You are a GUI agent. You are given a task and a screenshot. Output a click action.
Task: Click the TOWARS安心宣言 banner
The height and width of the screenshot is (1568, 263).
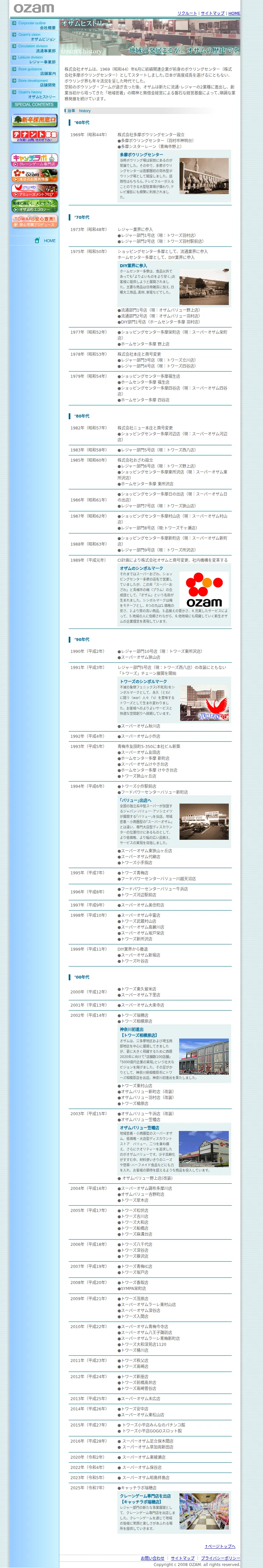pos(35,221)
